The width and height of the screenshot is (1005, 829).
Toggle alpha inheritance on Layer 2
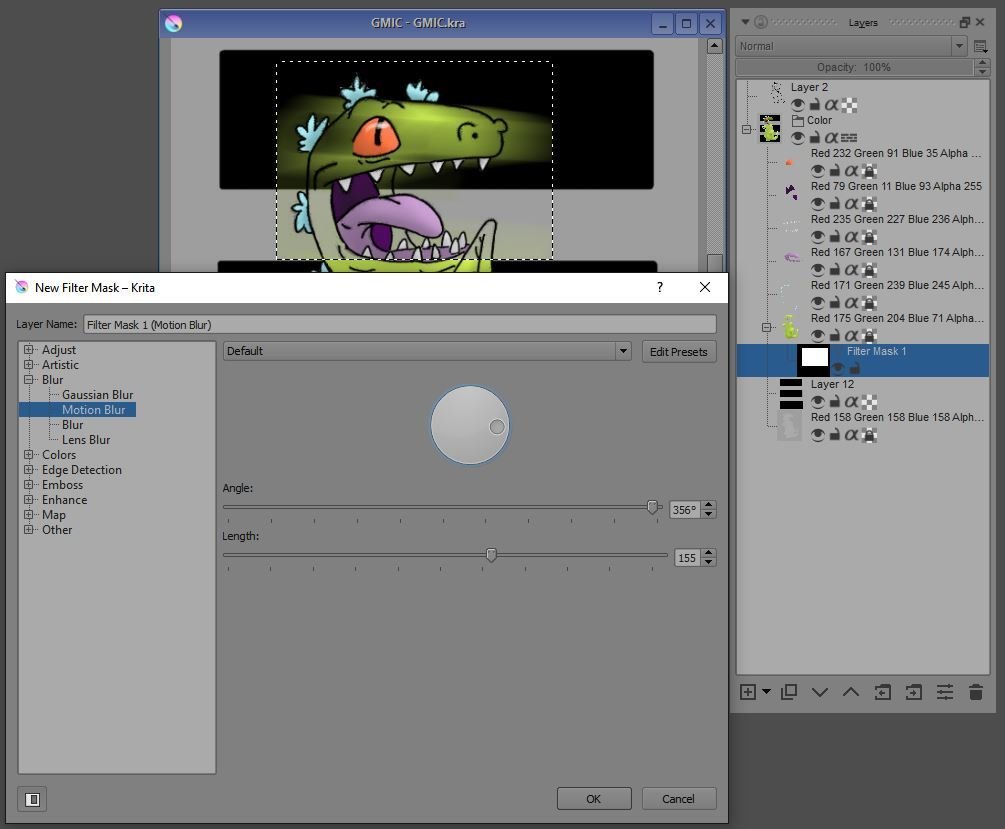(831, 105)
